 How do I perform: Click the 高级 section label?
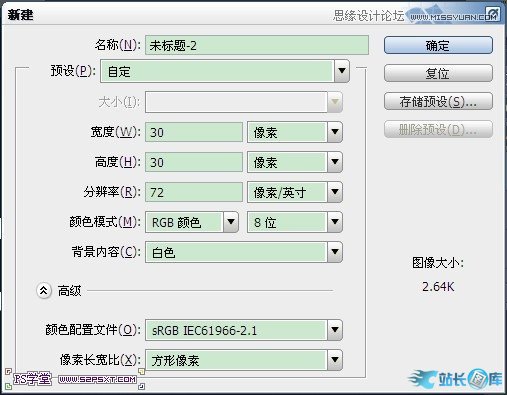point(69,291)
